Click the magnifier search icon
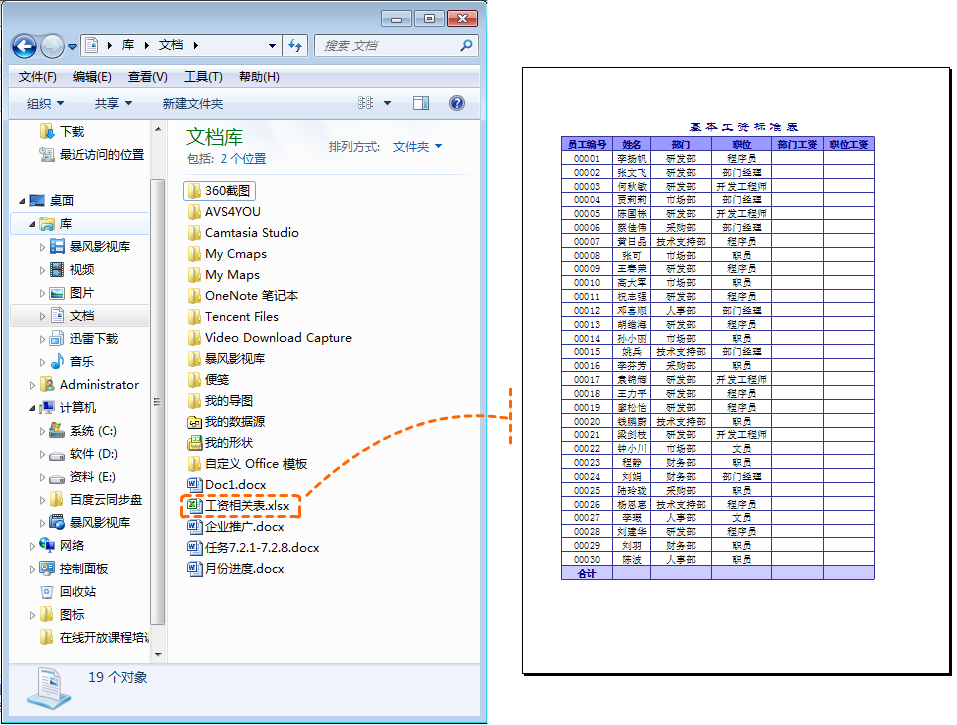Image resolution: width=957 pixels, height=725 pixels. point(466,45)
